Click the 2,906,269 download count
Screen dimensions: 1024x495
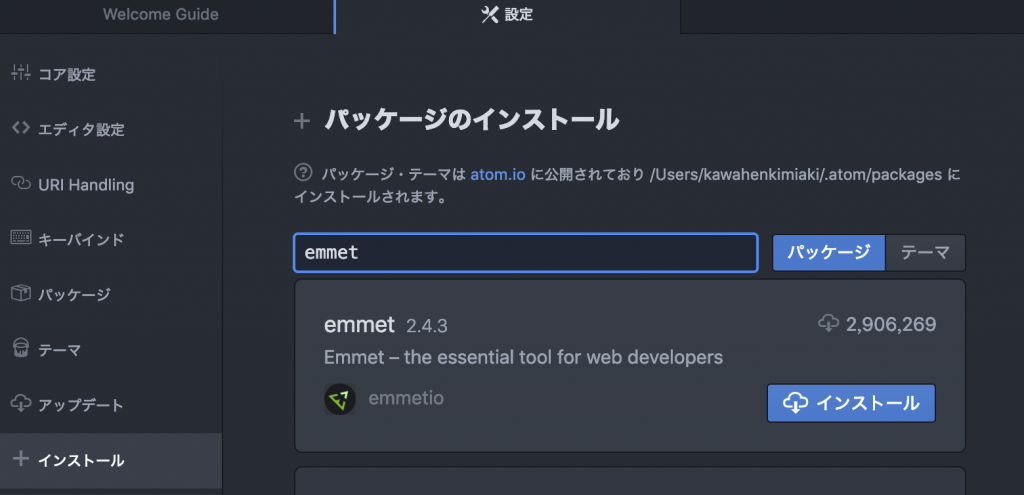(891, 324)
